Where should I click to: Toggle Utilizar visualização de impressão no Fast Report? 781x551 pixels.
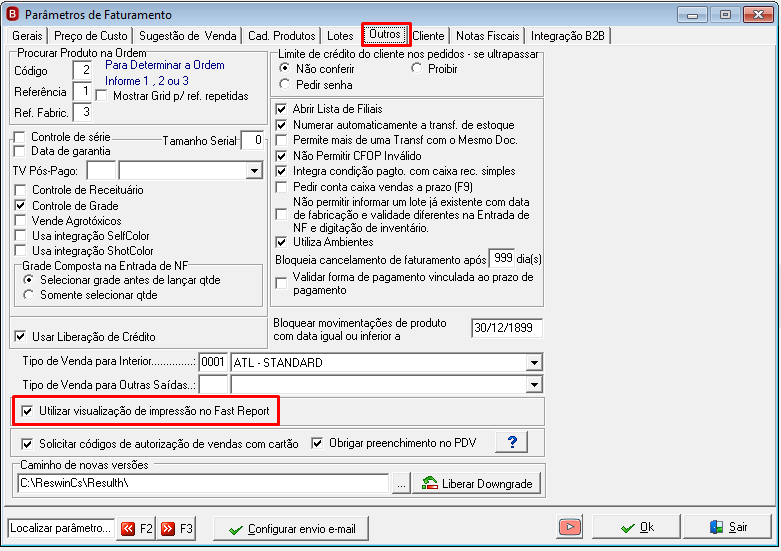[x=27, y=411]
